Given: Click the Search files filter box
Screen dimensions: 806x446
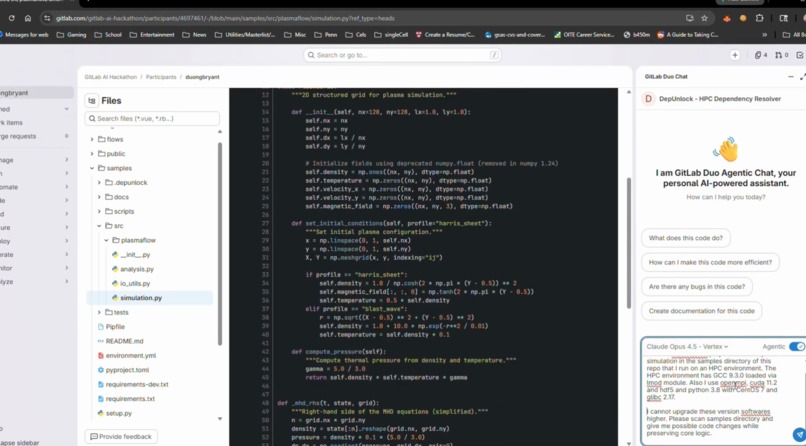Looking at the screenshot, I should pos(152,118).
